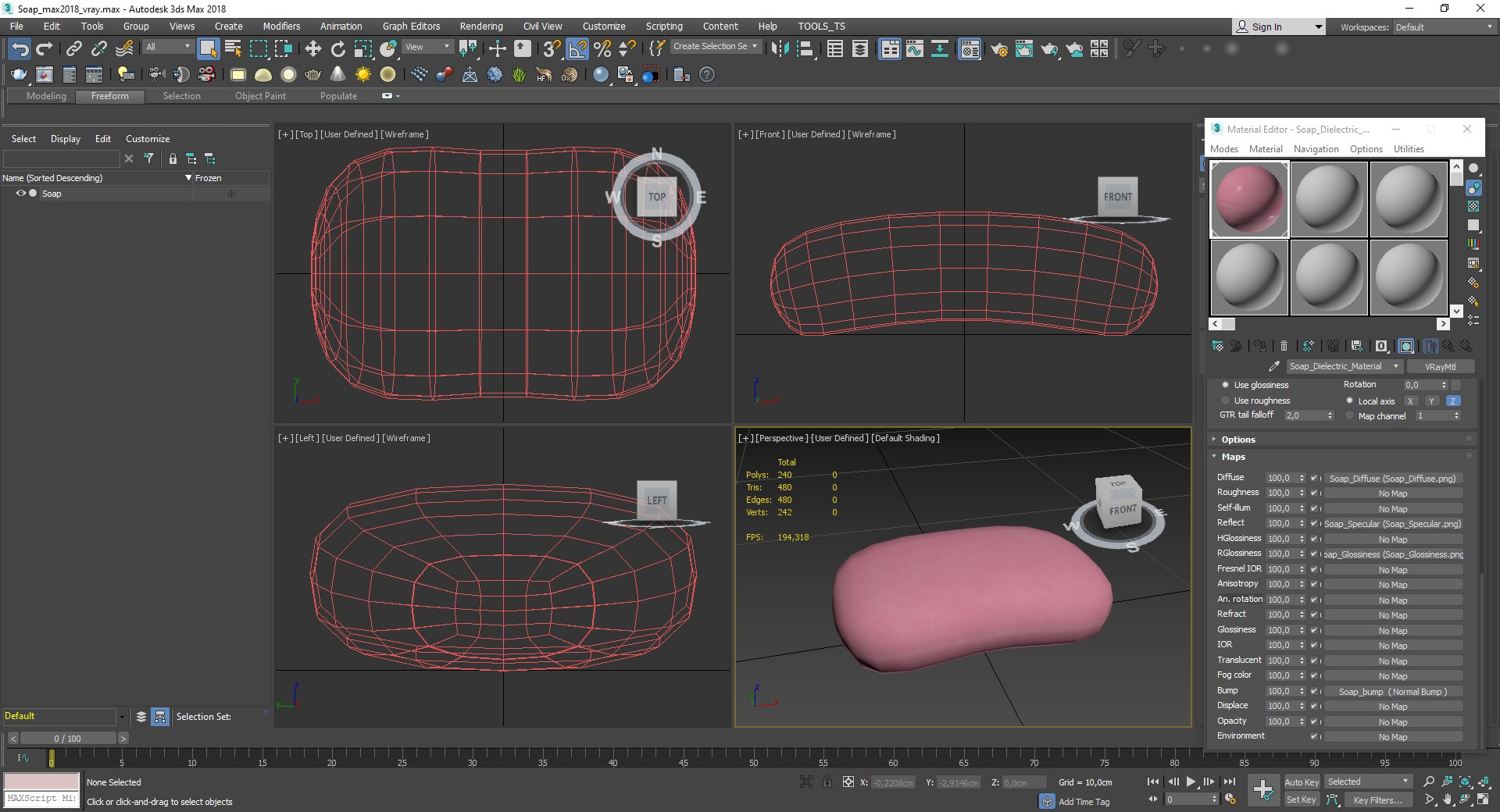Open the Sign In dropdown
Viewport: 1500px width, 812px height.
click(1279, 27)
